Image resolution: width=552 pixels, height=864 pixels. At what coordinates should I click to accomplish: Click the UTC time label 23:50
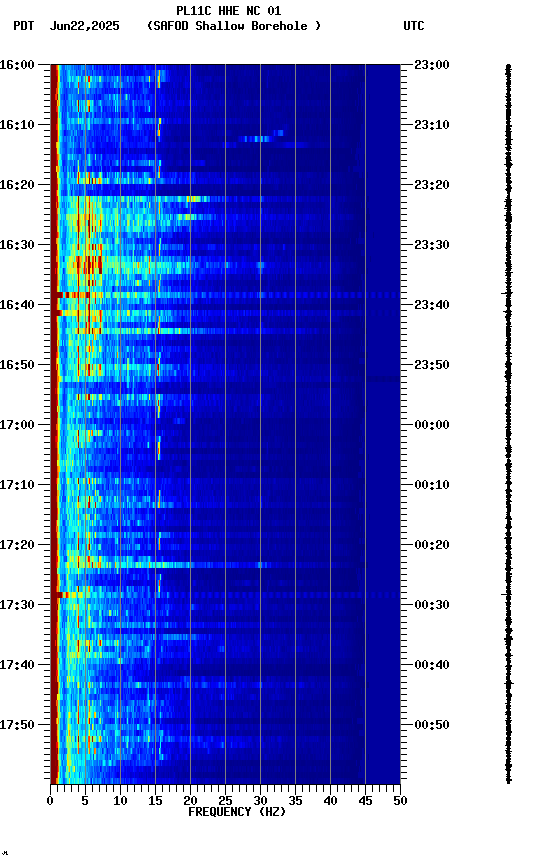[432, 365]
